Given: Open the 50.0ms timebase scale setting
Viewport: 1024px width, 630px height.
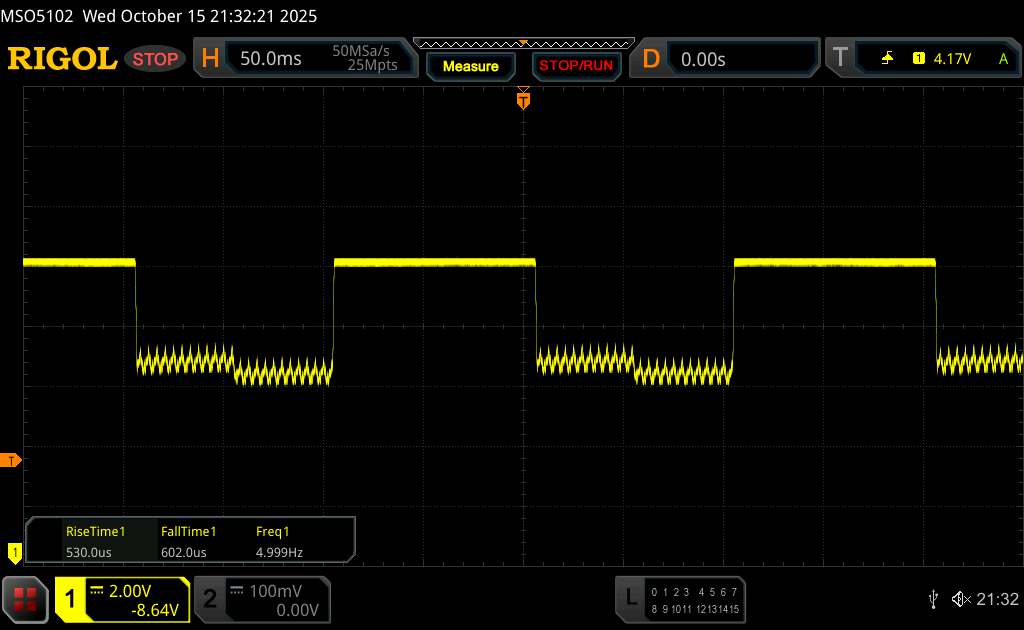Looking at the screenshot, I should [x=271, y=59].
